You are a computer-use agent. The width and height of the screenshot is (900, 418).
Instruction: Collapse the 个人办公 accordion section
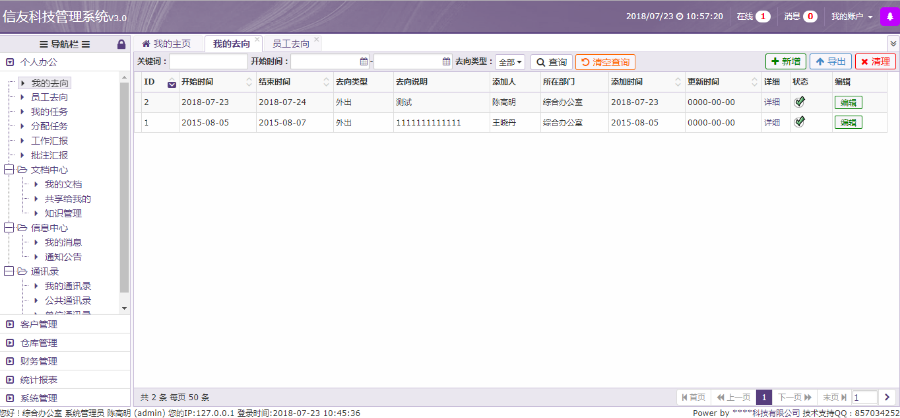pos(65,61)
